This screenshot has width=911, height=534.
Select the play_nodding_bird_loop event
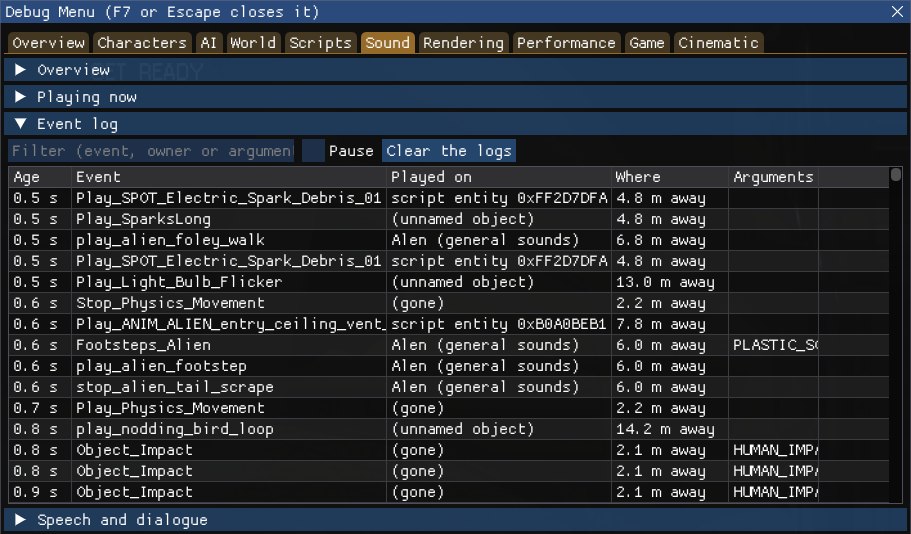point(449,429)
